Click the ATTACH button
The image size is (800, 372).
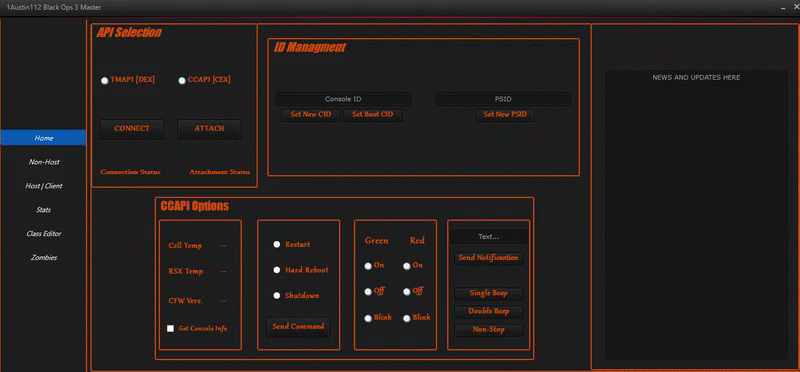point(209,129)
